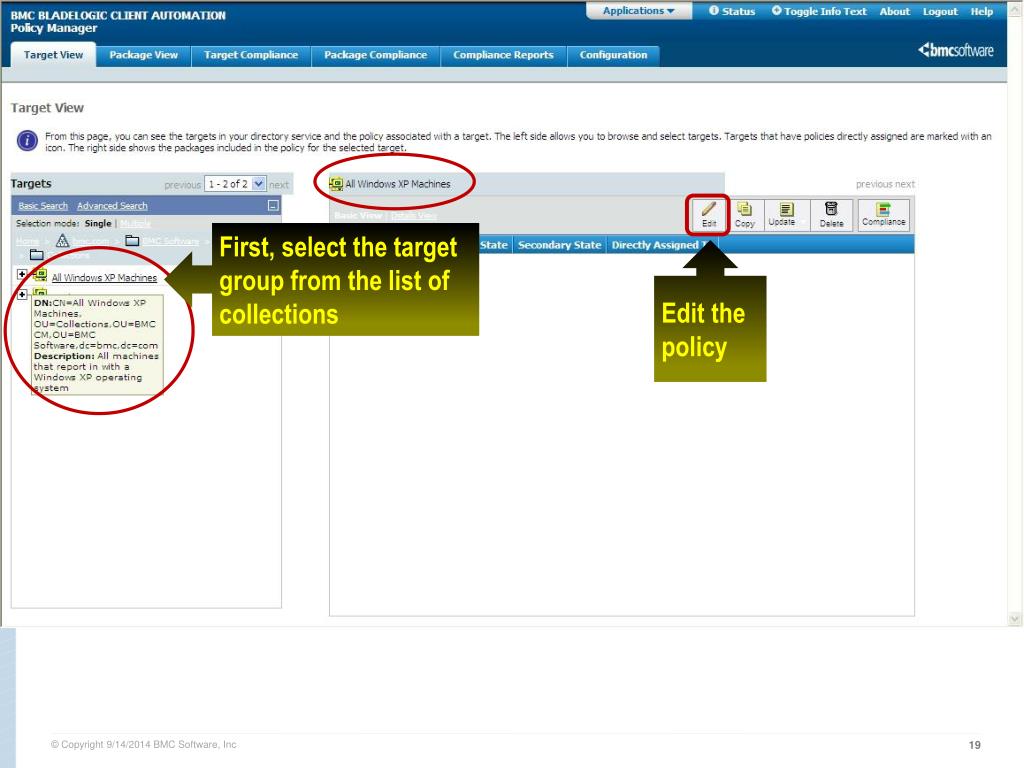1024x768 pixels.
Task: Select All Windows XP Machines target
Action: click(x=104, y=278)
